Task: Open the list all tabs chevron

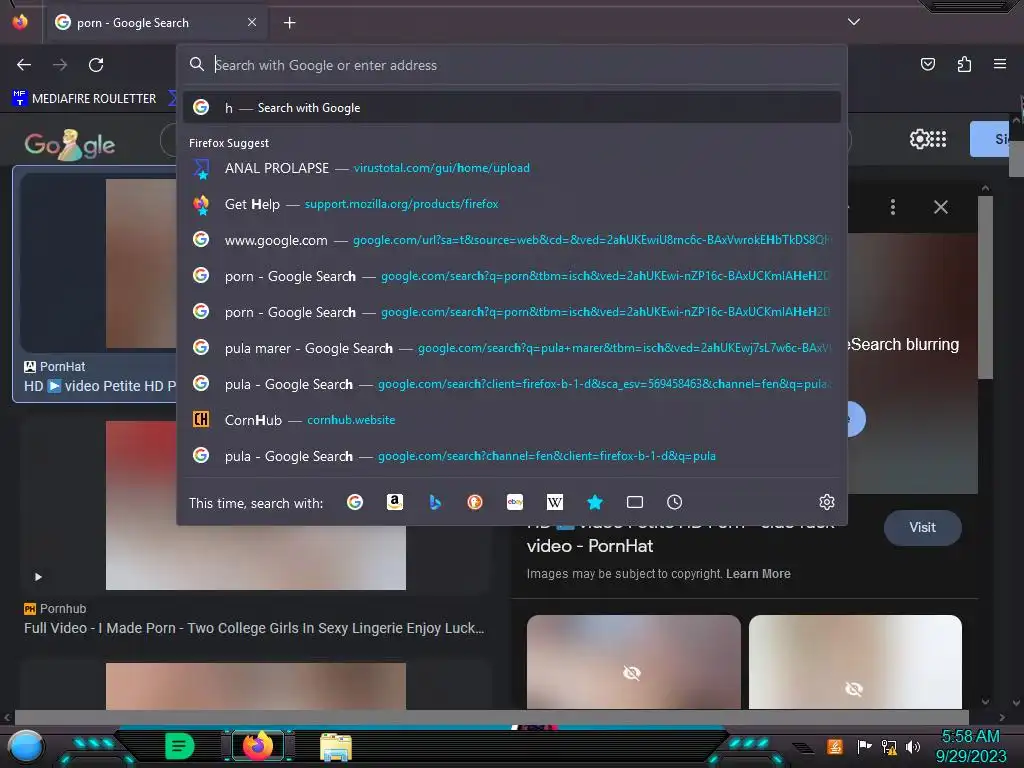Action: coord(854,22)
